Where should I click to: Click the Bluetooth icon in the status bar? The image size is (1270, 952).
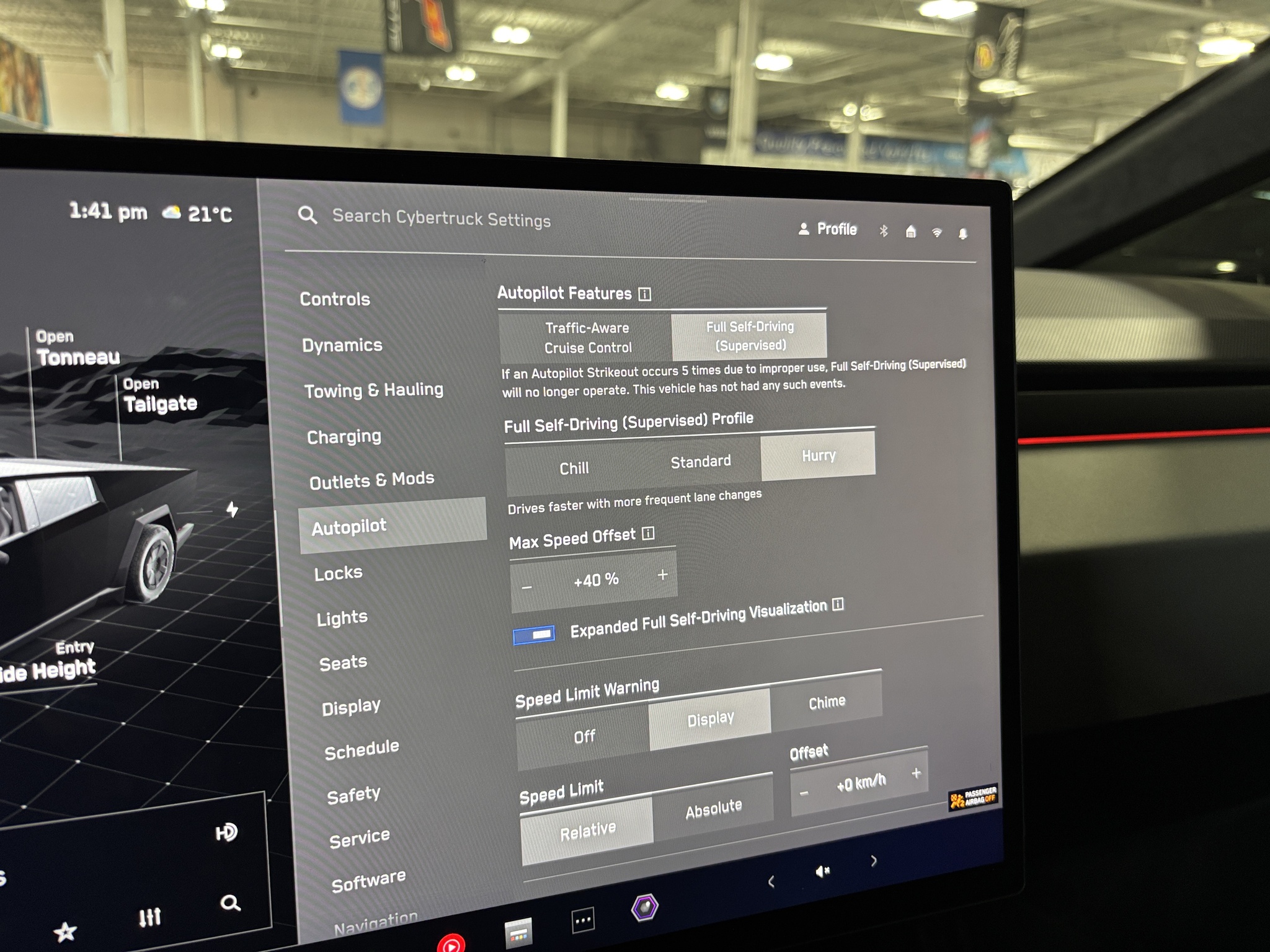[884, 231]
